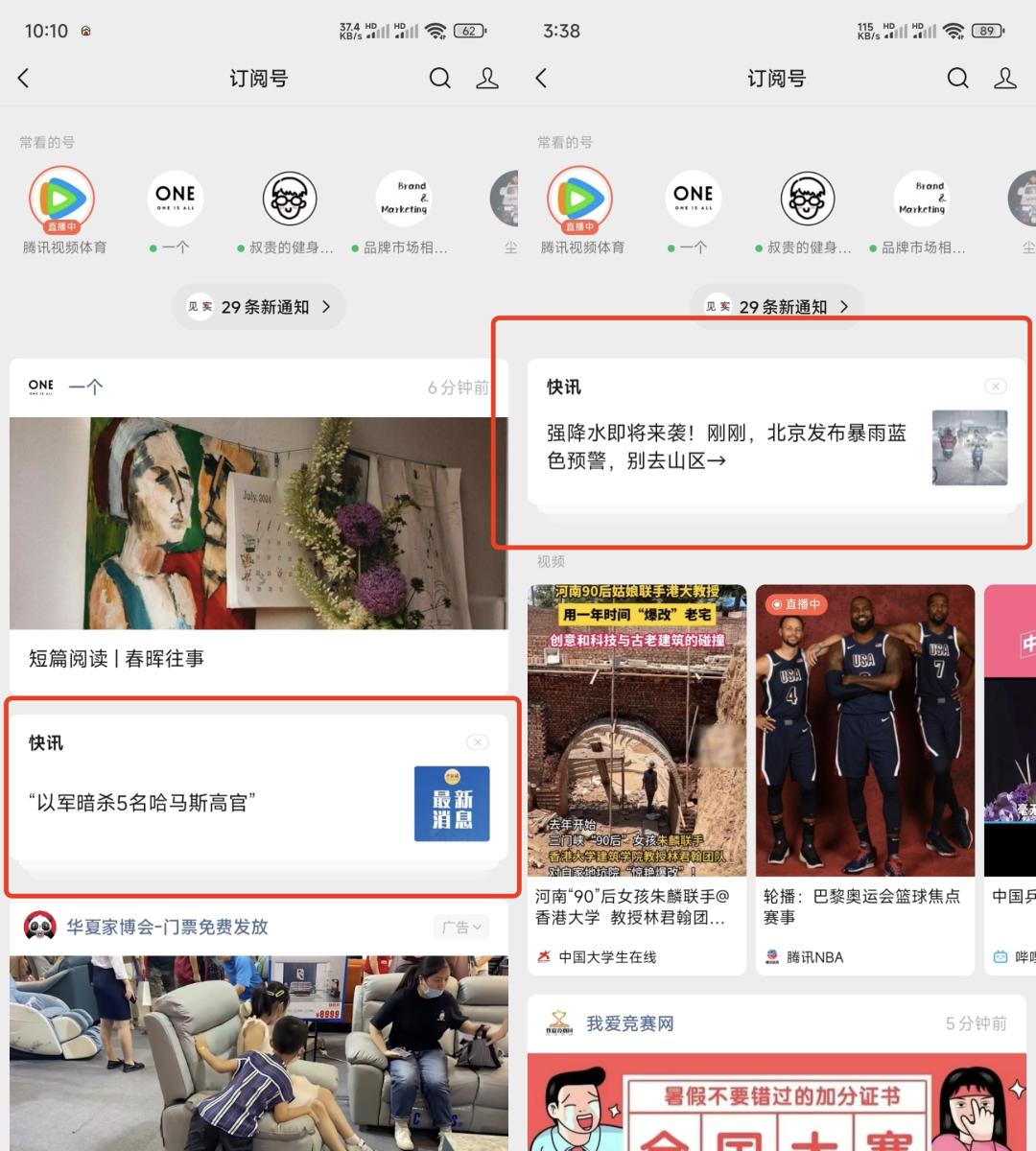Dismiss the 快讯 card about 哈马斯高官
This screenshot has height=1151, width=1036.
coord(477,742)
